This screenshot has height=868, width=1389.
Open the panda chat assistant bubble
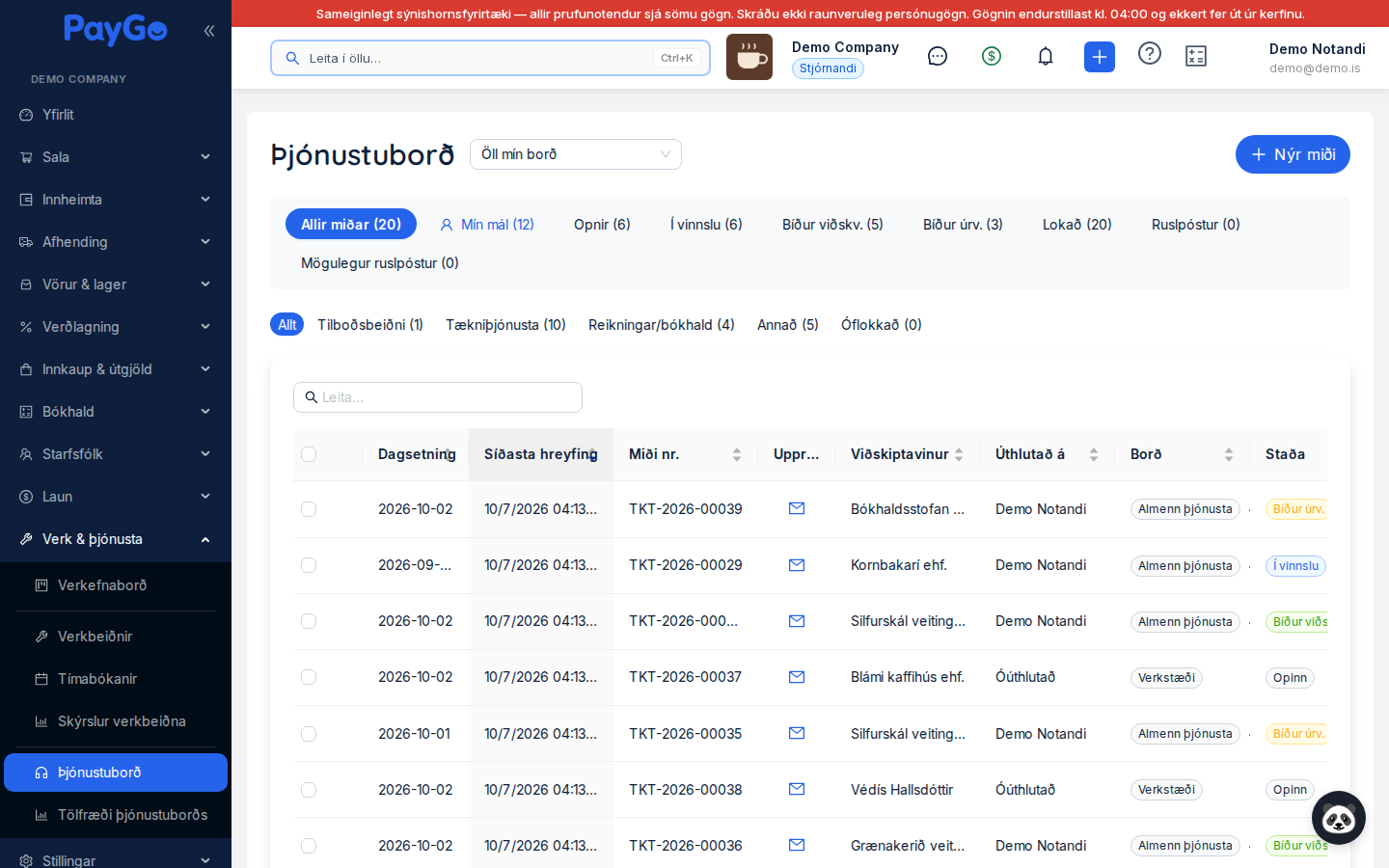pos(1339,818)
